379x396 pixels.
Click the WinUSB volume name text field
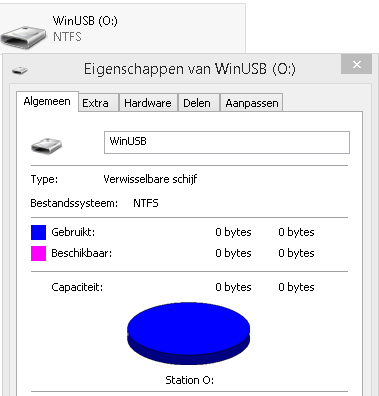[227, 142]
